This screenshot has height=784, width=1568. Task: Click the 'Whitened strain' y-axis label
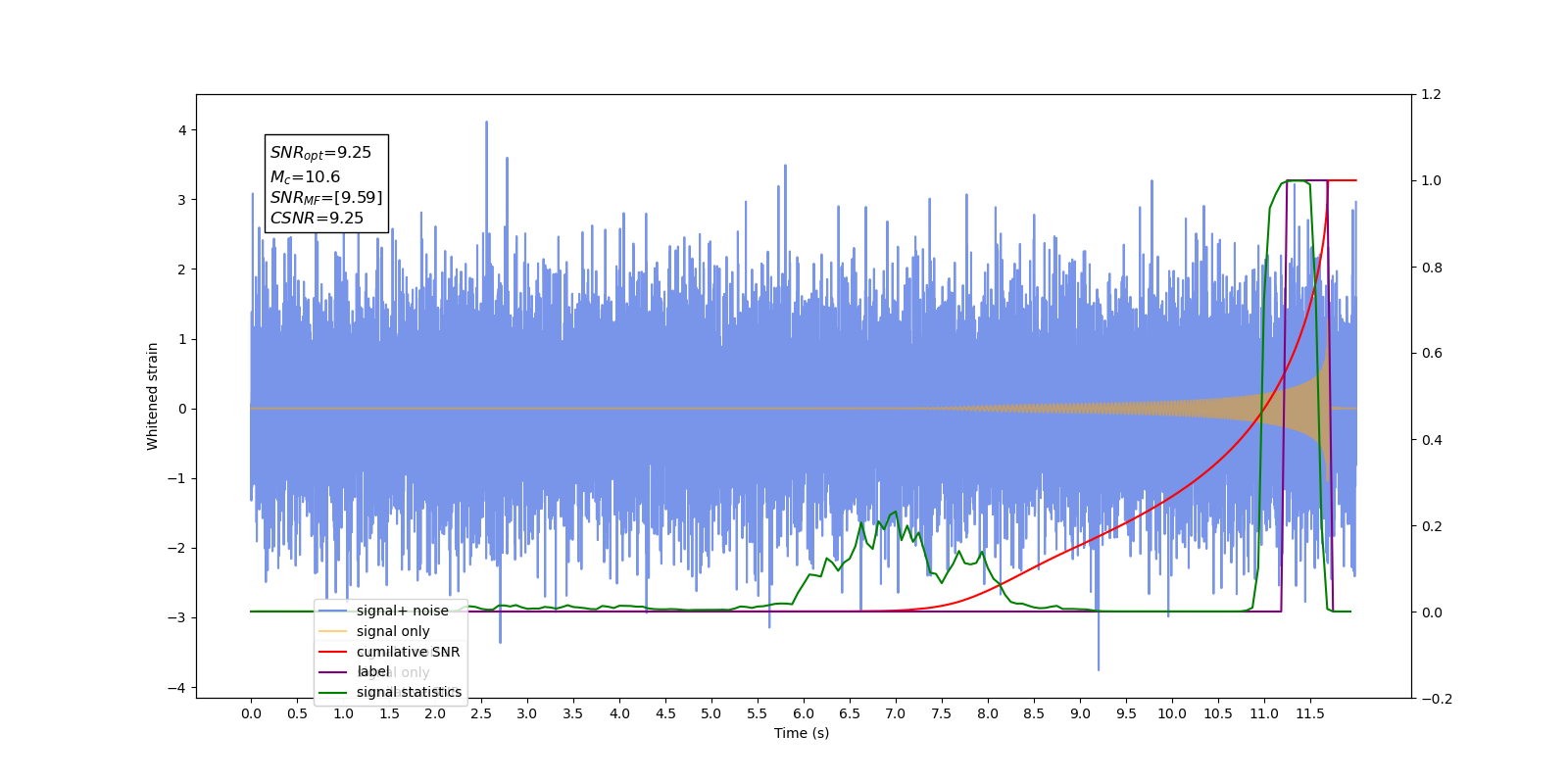coord(153,396)
